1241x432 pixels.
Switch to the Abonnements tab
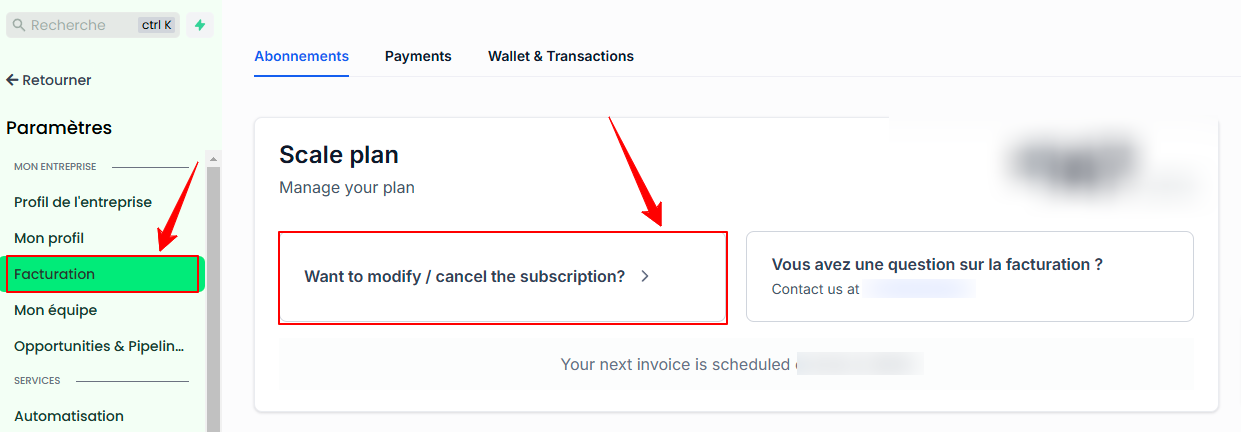(301, 56)
